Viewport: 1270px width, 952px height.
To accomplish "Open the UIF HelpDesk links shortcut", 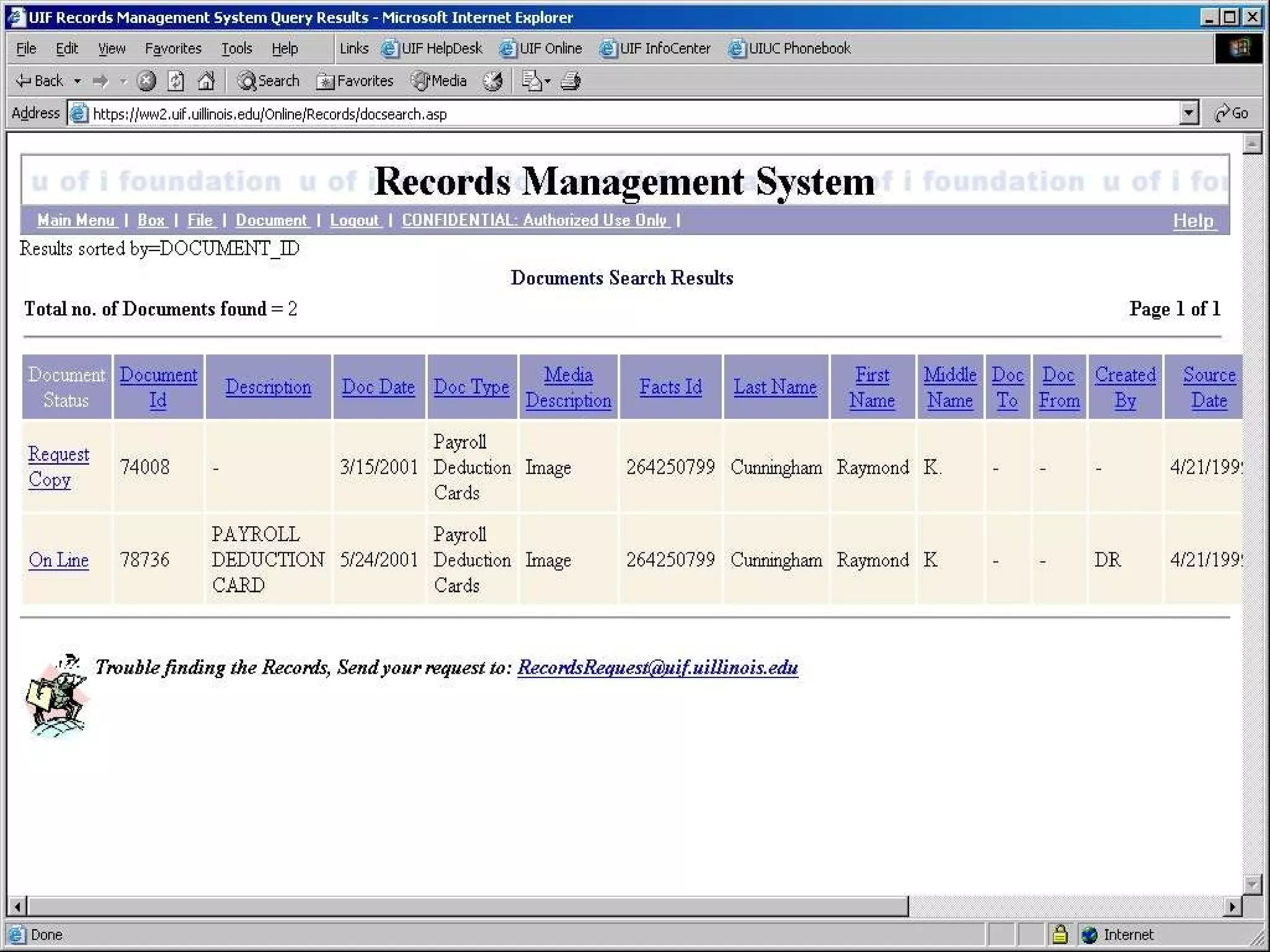I will 432,48.
